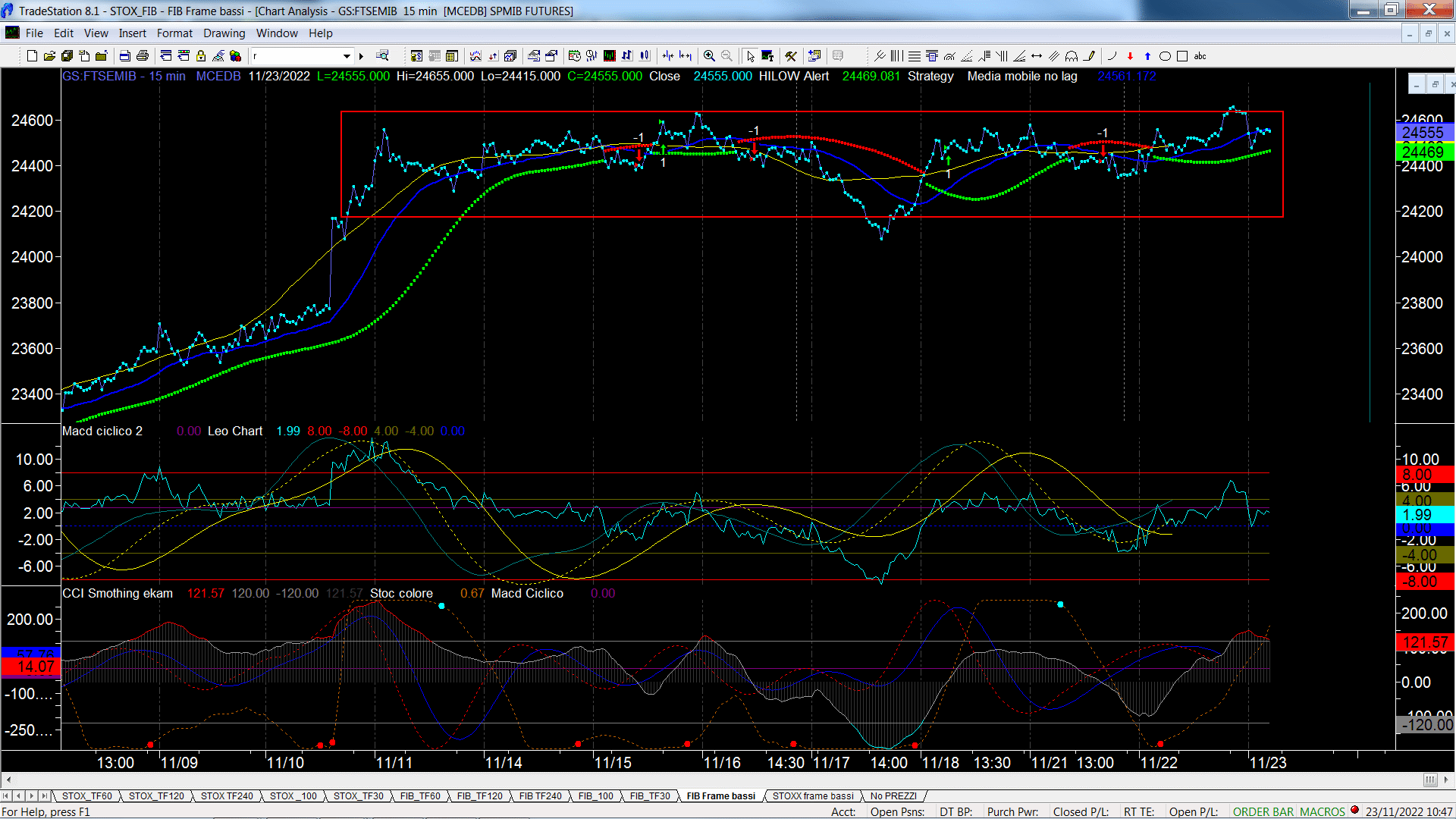Open the Insert menu
The image size is (1456, 819).
133,33
